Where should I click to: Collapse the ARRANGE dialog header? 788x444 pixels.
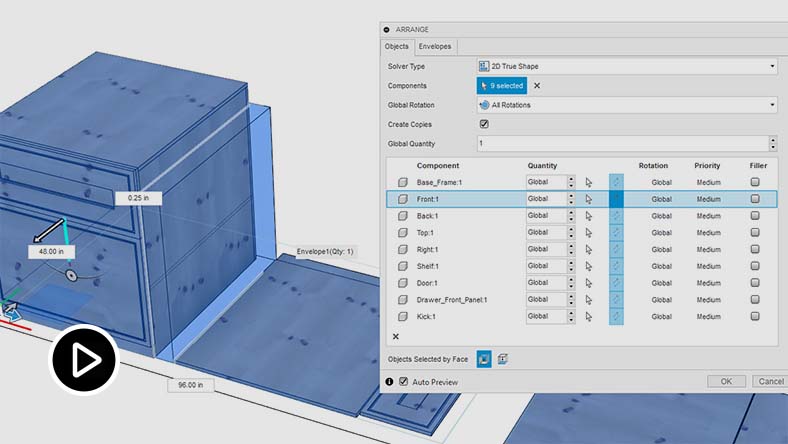coord(387,30)
